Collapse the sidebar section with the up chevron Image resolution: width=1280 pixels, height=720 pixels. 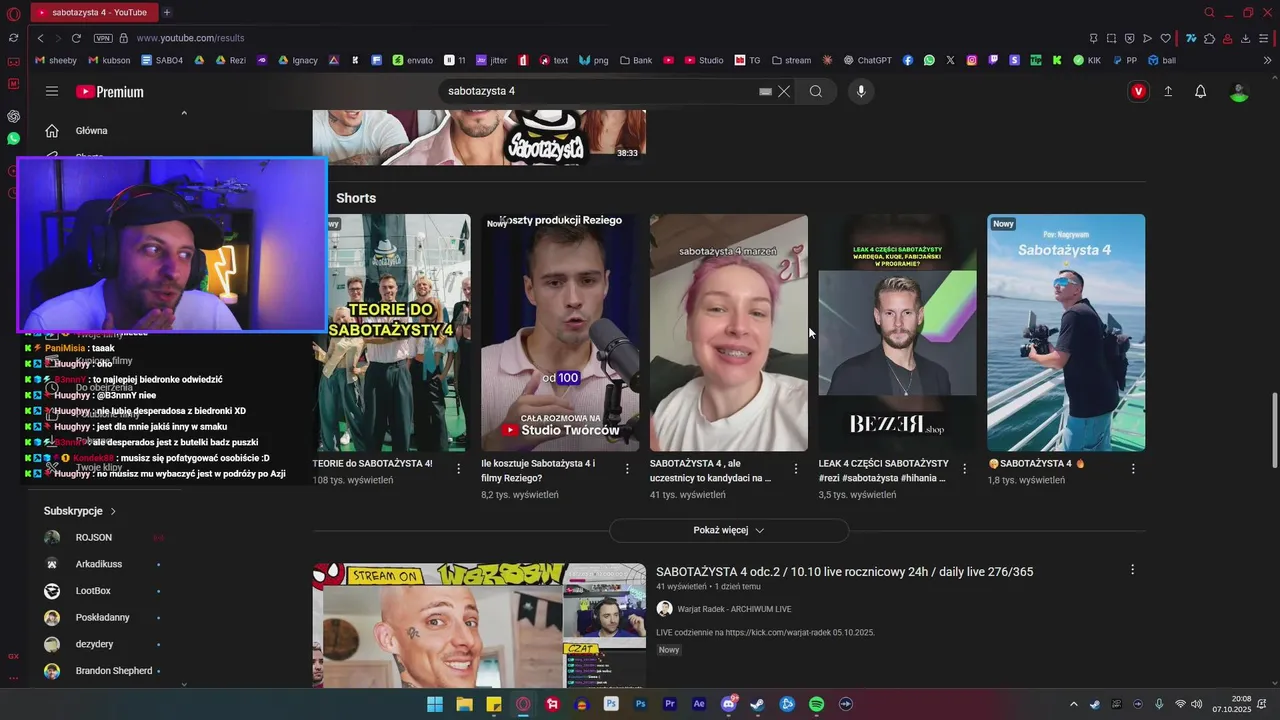point(184,113)
